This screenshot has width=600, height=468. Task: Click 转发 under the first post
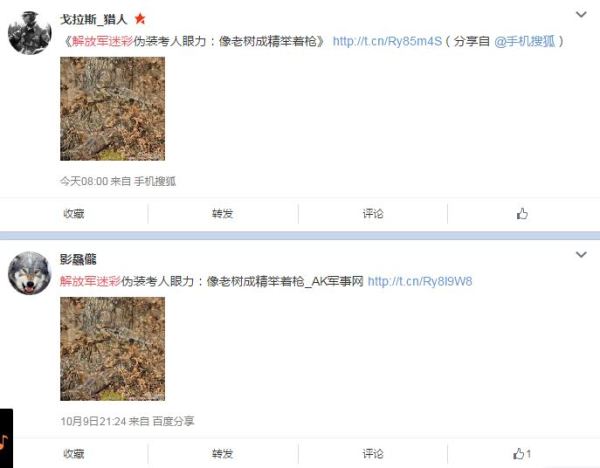(x=223, y=214)
